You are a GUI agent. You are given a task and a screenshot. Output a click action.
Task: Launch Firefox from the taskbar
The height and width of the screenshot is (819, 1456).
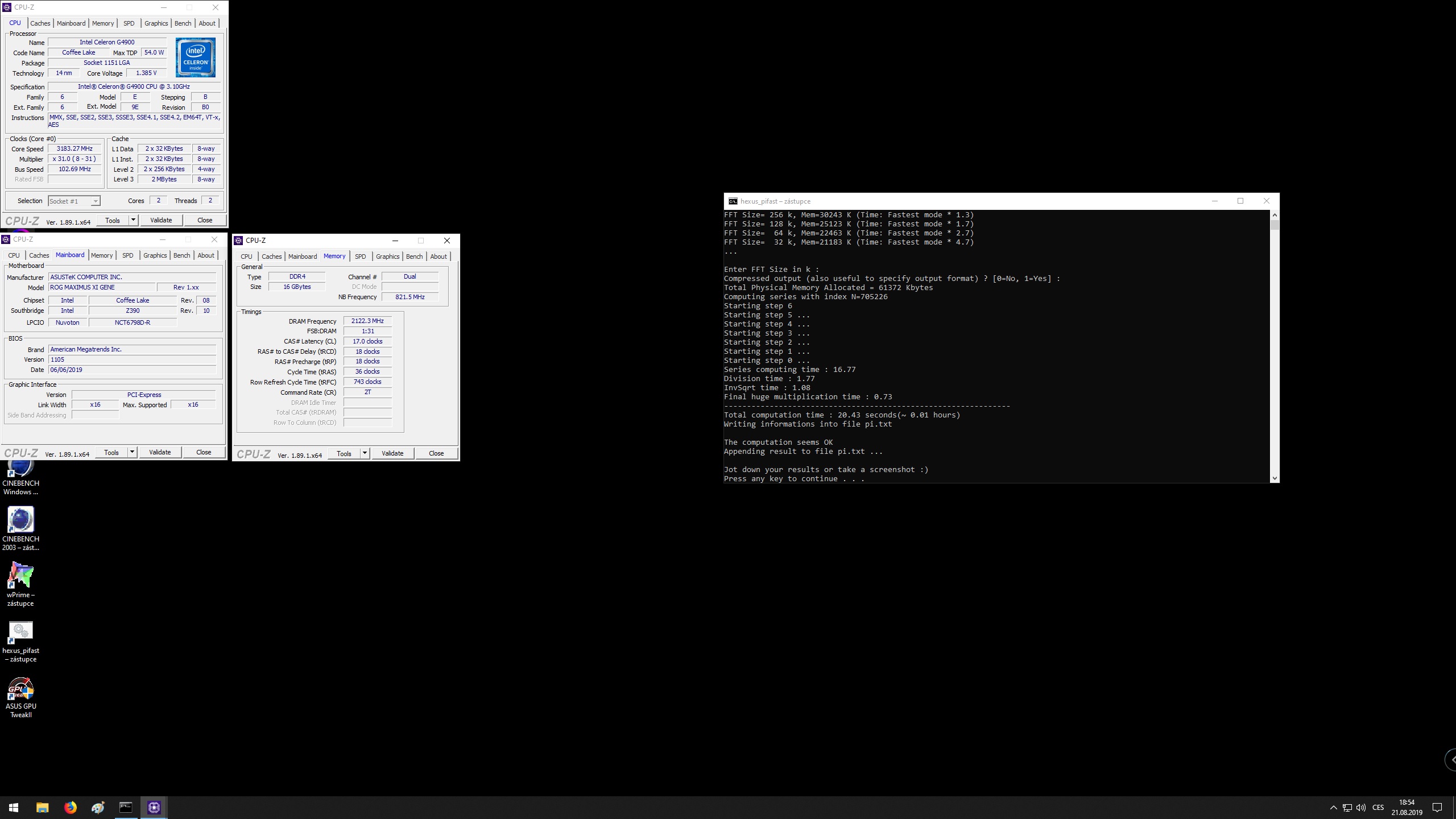click(70, 808)
